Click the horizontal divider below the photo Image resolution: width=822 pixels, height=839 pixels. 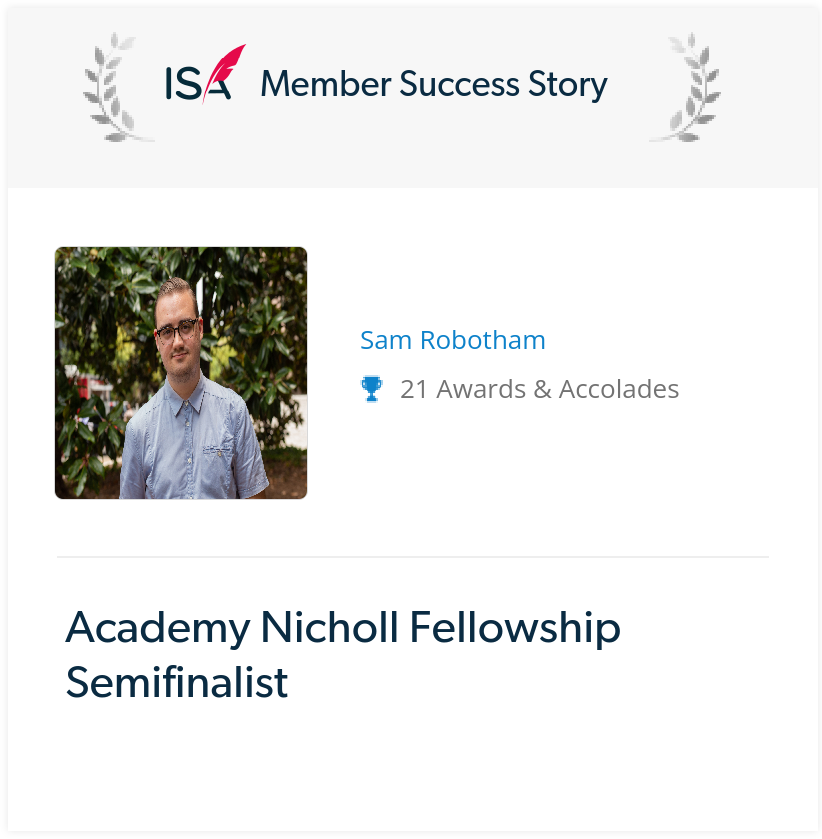[413, 557]
